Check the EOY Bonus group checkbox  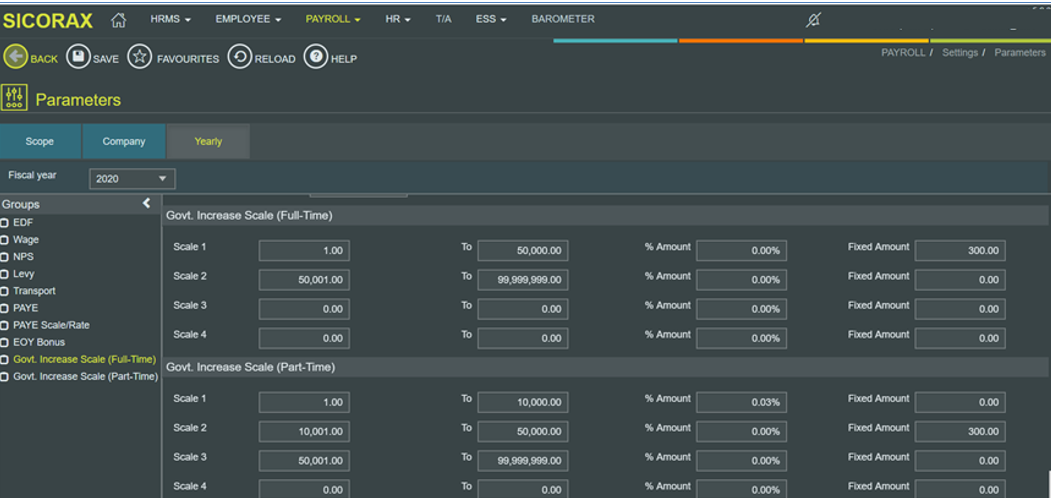point(5,343)
